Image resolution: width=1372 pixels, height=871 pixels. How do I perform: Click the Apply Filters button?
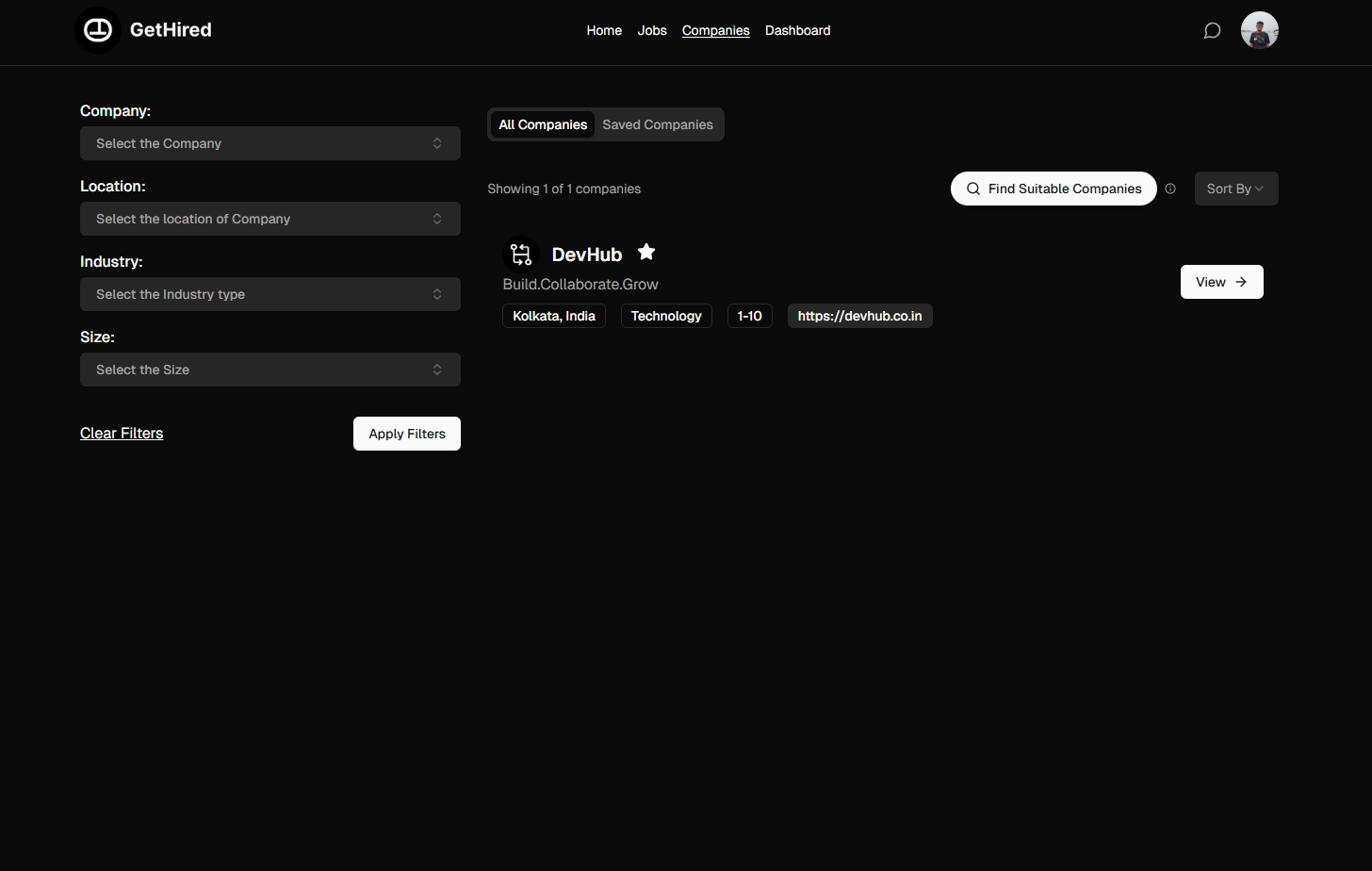tap(407, 434)
